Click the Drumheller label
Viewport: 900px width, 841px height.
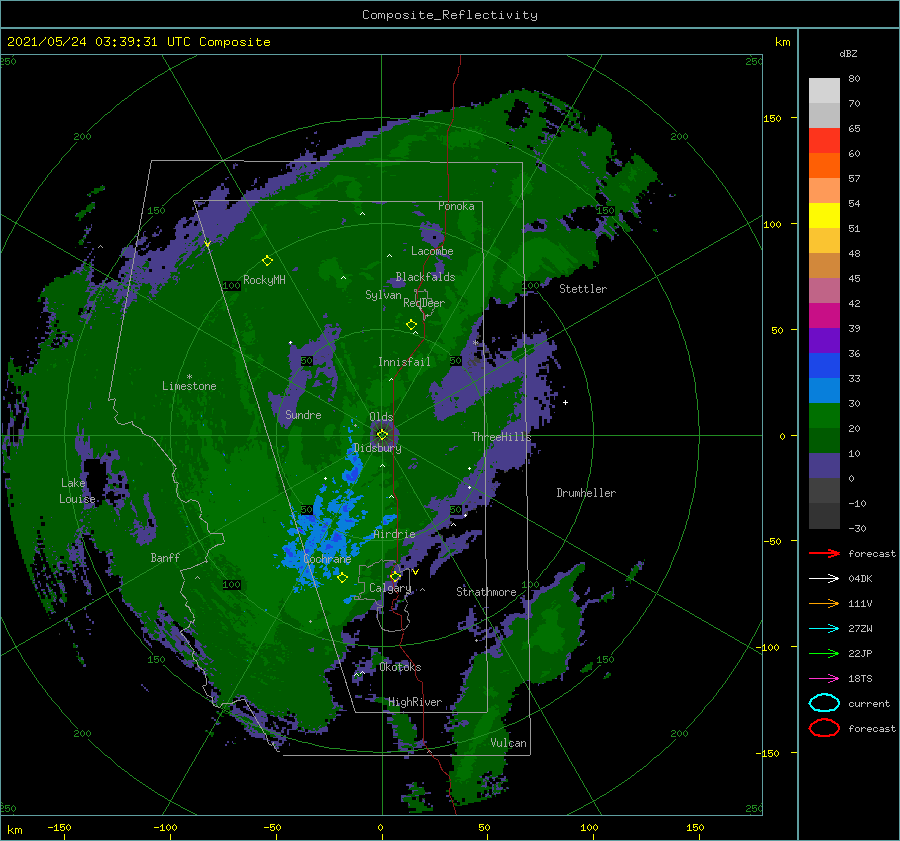click(x=586, y=493)
